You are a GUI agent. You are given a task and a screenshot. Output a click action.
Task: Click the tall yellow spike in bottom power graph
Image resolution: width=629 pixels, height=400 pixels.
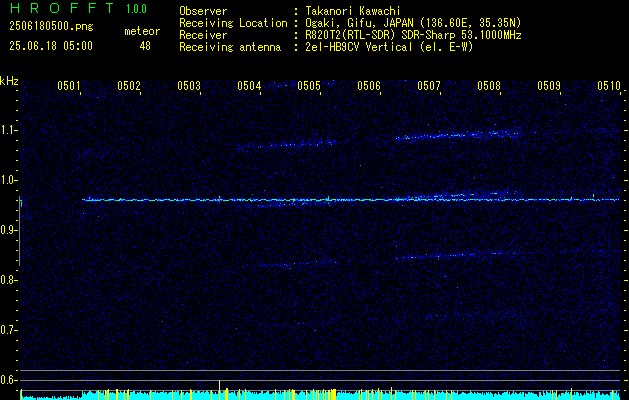tap(219, 389)
